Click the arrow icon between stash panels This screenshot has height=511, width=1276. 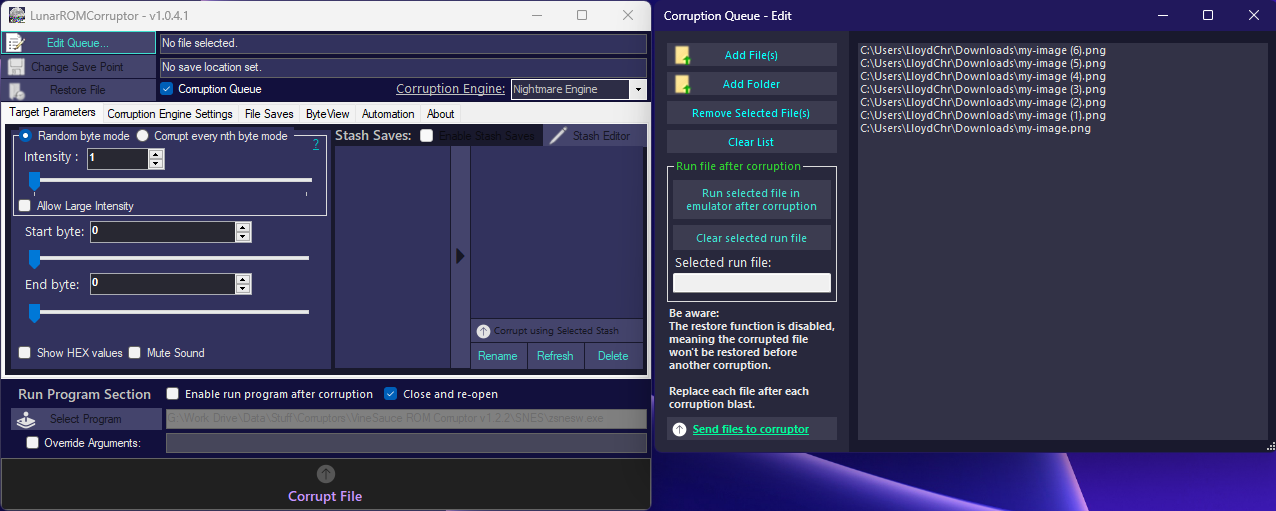click(460, 256)
